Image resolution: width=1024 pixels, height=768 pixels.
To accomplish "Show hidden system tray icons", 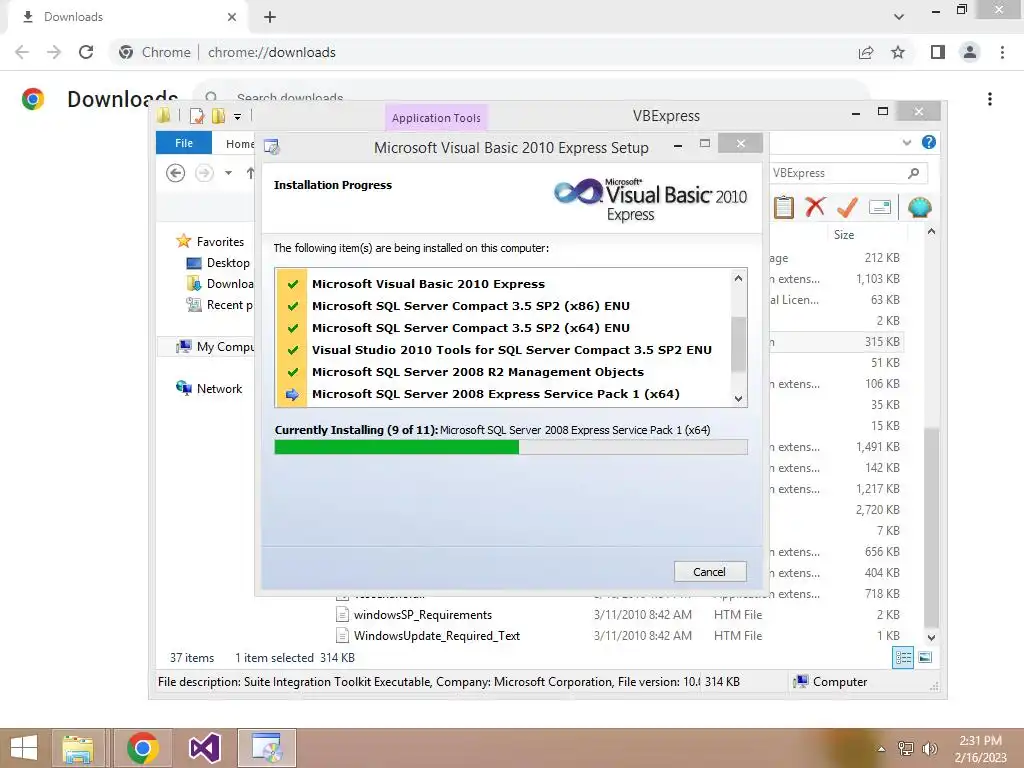I will 881,749.
